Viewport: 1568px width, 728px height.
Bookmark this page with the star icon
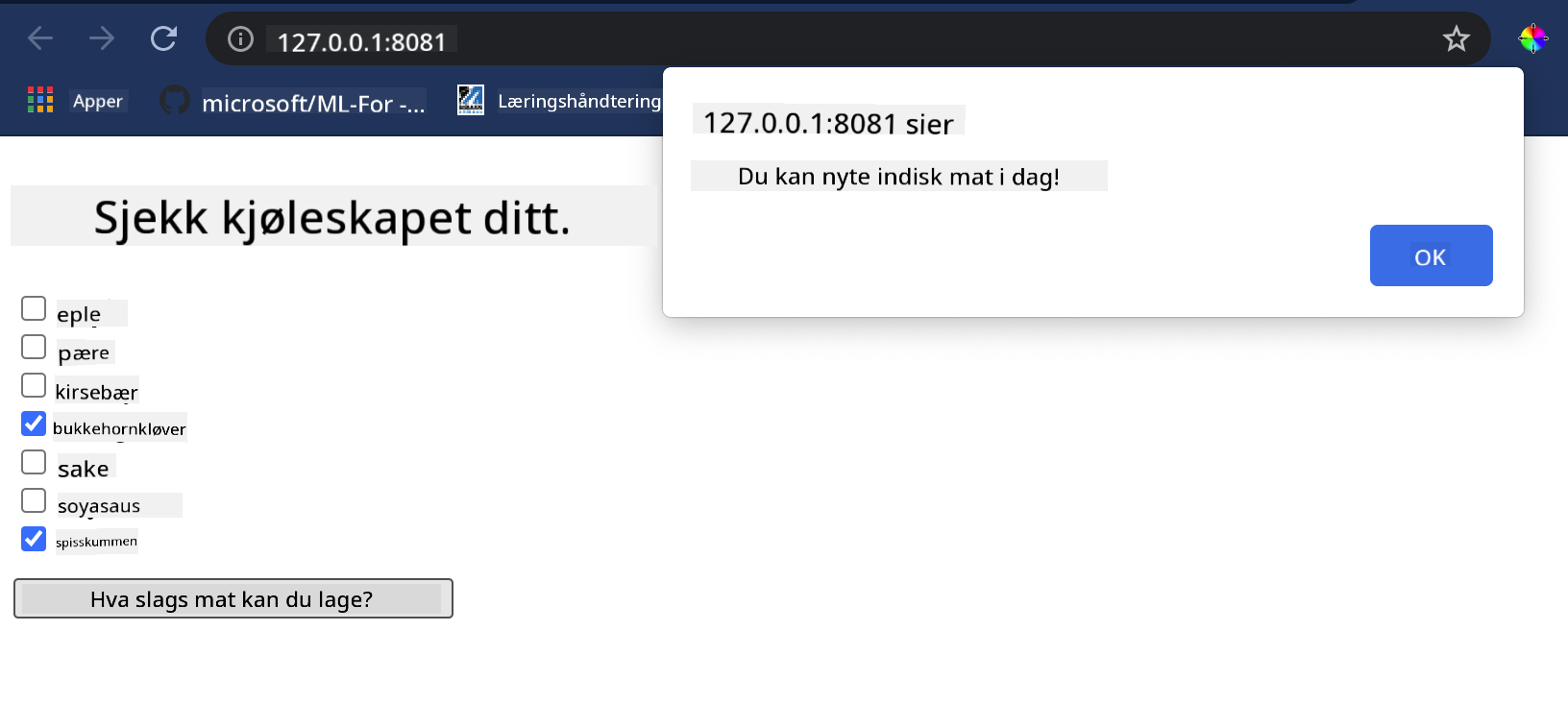coord(1457,38)
